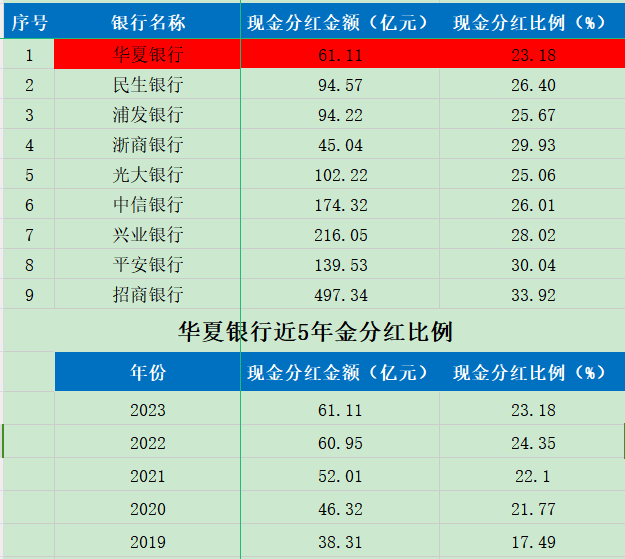Click the 30.04 ratio cell

coord(532,264)
